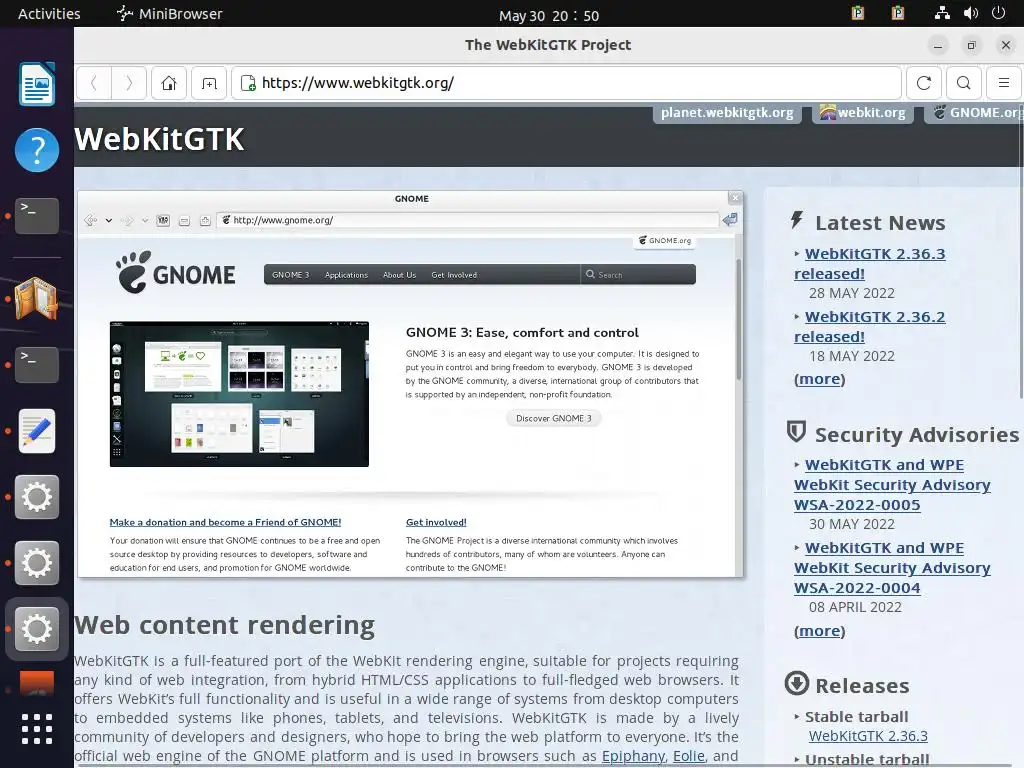Open the WebKitGTK 2.36.2 released! news link
This screenshot has height=768, width=1024.
[870, 327]
